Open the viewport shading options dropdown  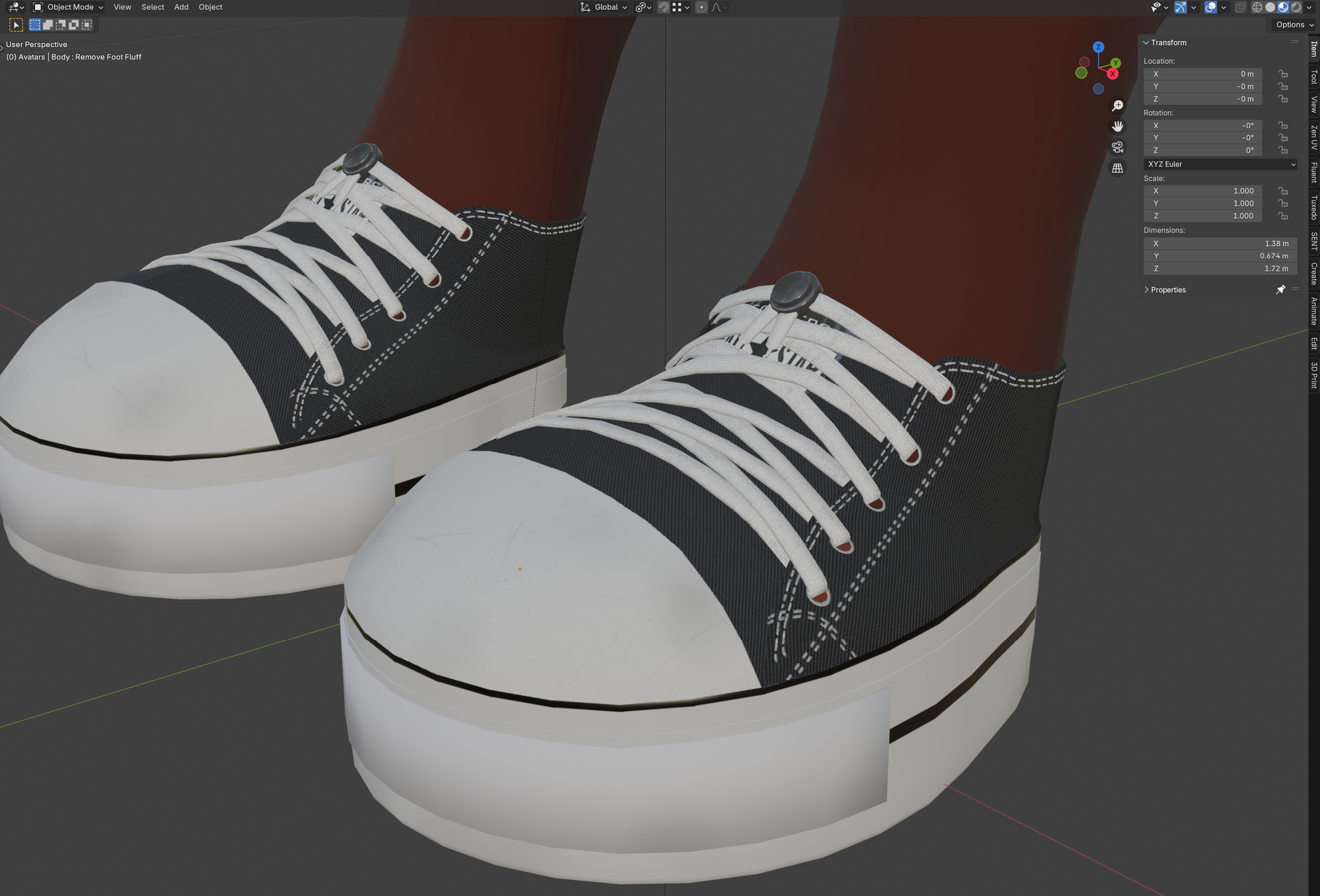coord(1309,7)
